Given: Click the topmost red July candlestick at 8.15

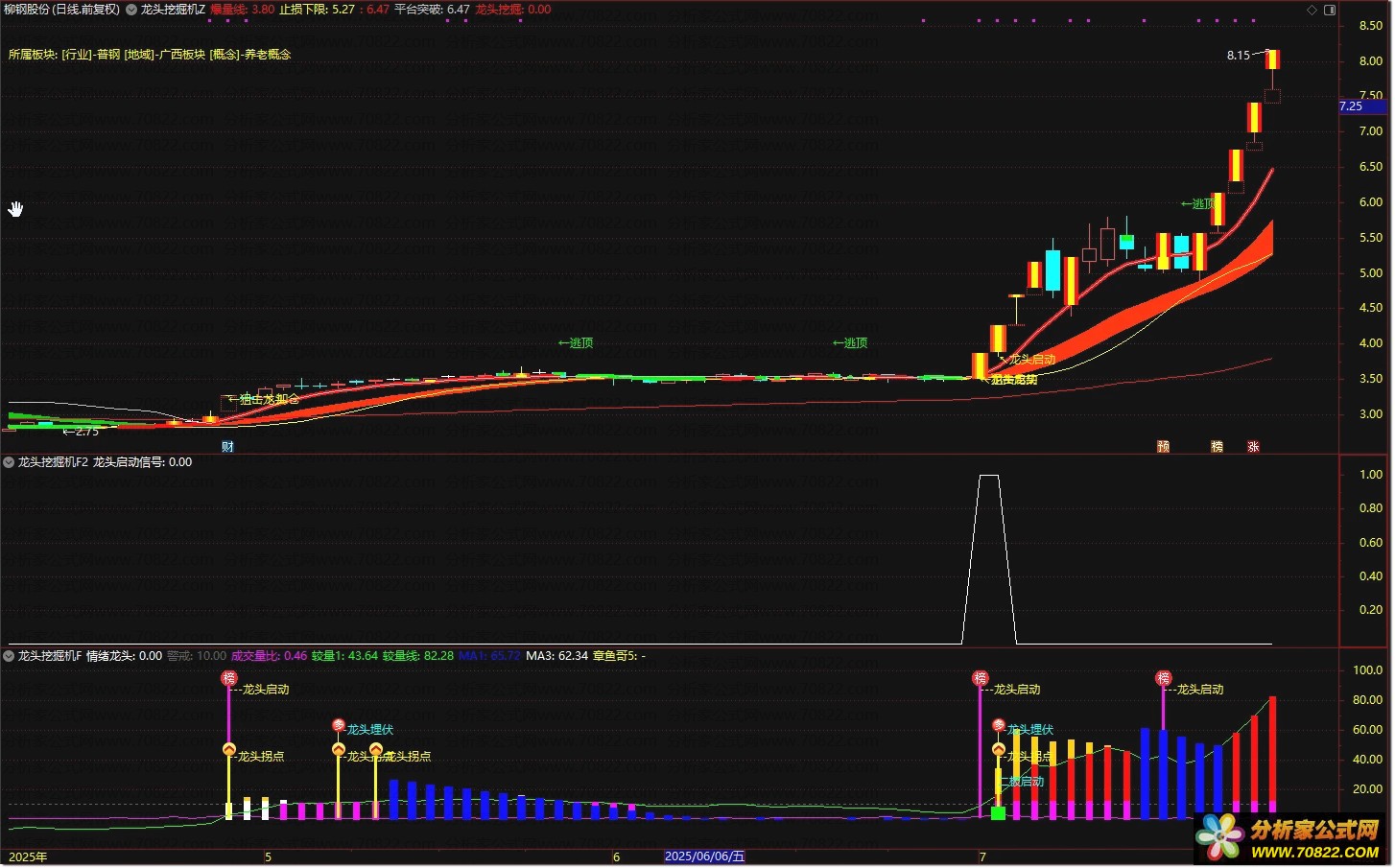Looking at the screenshot, I should [1272, 59].
